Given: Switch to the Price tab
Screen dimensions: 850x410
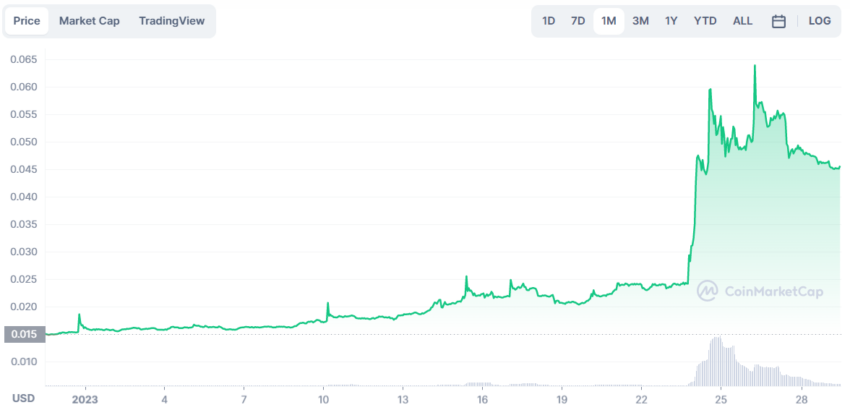Looking at the screenshot, I should pyautogui.click(x=27, y=21).
